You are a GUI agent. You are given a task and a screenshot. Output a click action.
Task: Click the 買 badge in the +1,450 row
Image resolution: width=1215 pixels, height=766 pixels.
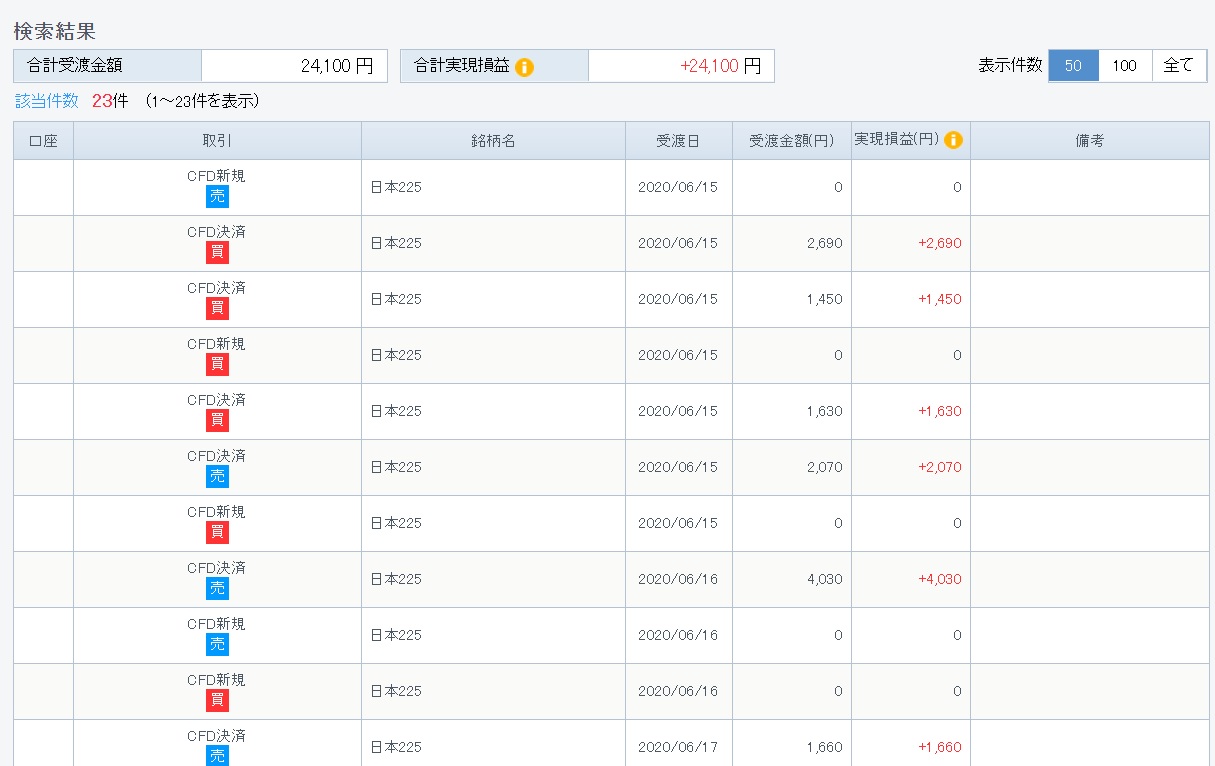click(x=217, y=308)
